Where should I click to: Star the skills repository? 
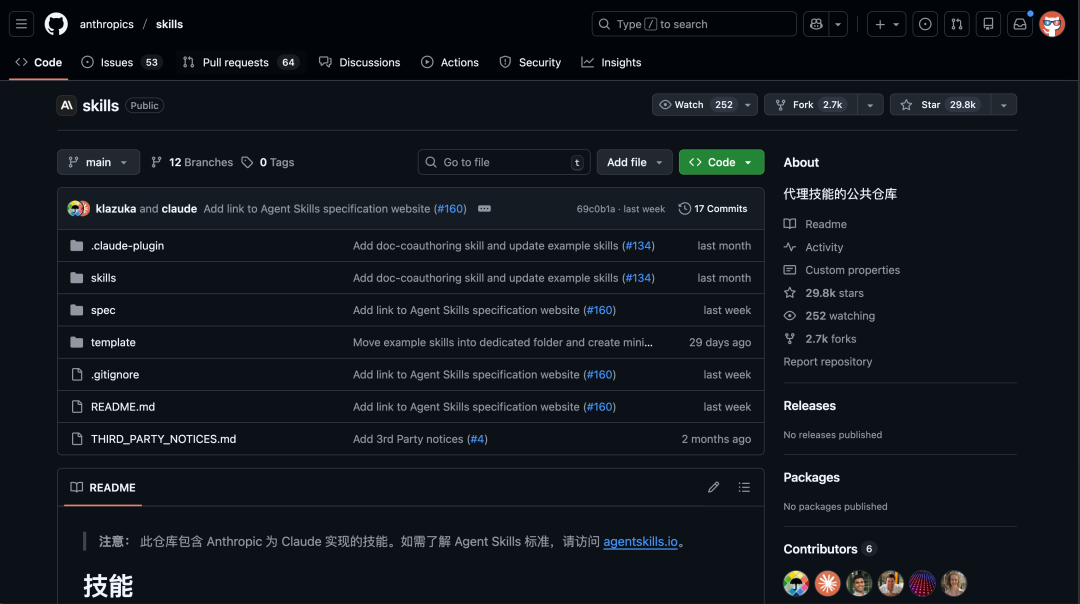pyautogui.click(x=940, y=105)
